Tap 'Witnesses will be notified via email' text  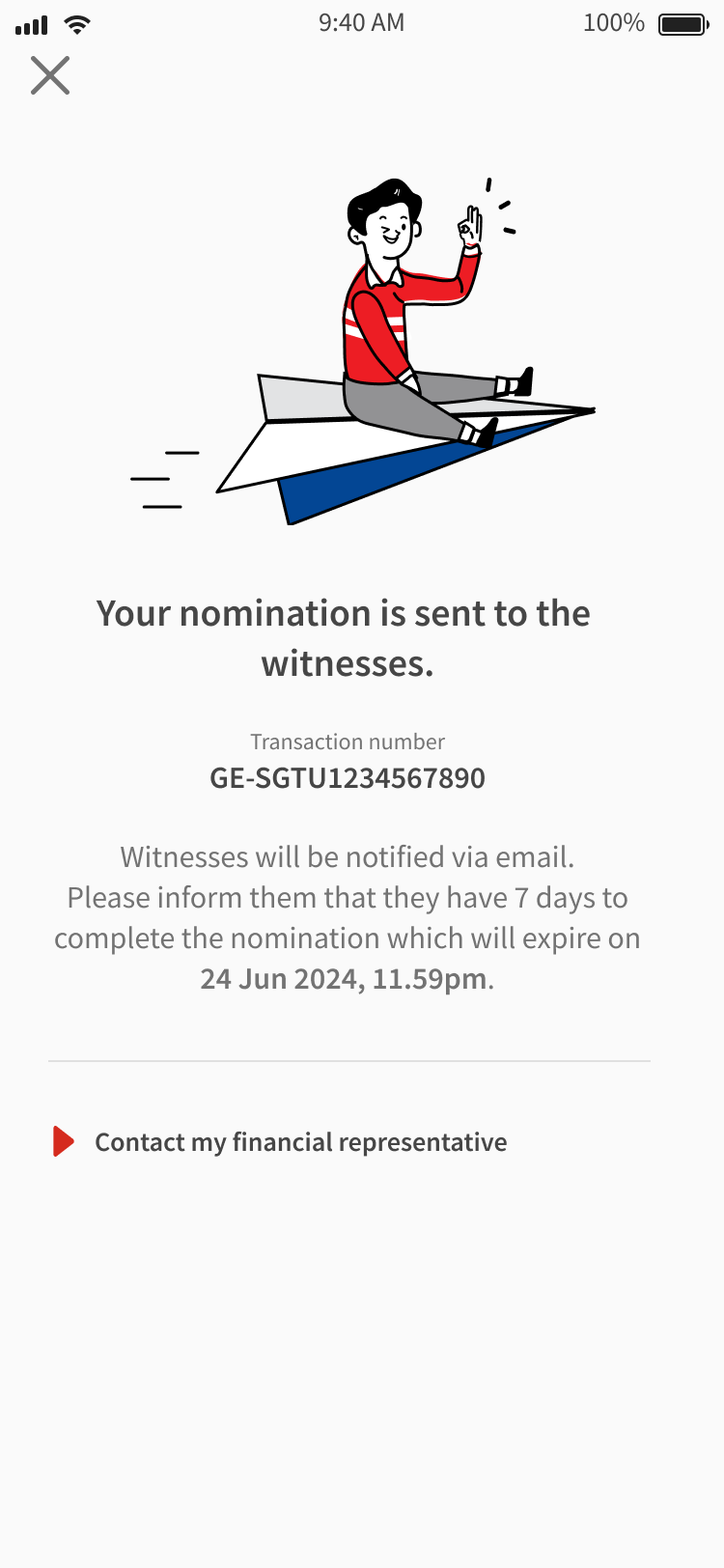(348, 857)
